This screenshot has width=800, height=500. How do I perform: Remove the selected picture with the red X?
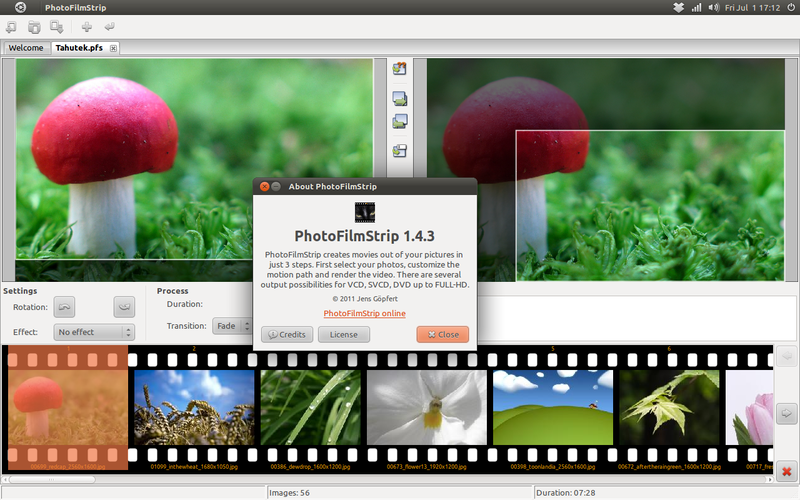(787, 472)
